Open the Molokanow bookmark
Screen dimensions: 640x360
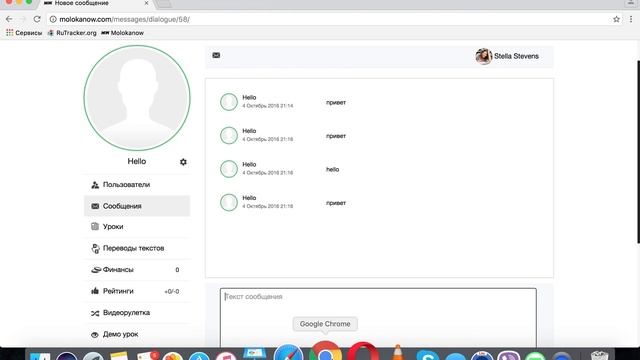(122, 33)
